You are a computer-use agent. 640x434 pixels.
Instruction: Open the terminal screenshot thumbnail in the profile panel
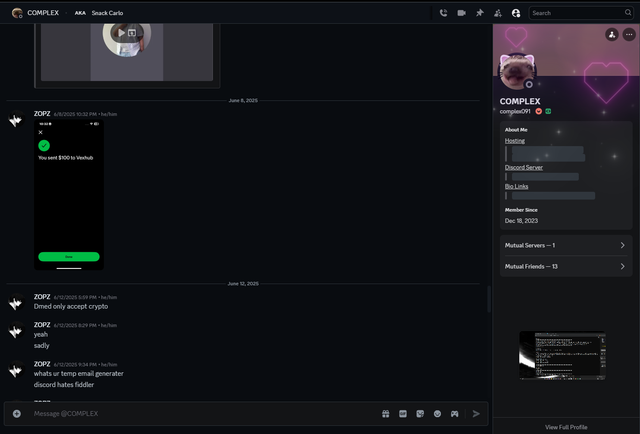point(562,355)
